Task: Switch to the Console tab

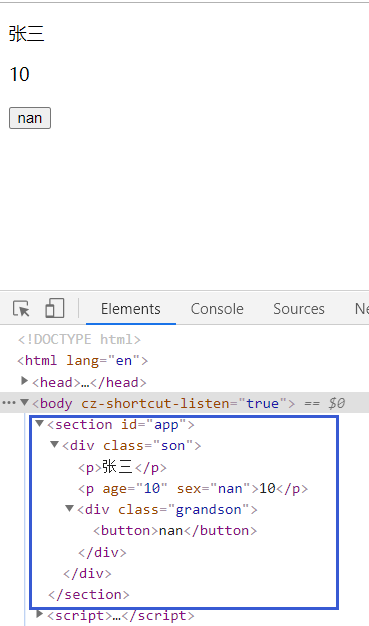Action: point(217,309)
